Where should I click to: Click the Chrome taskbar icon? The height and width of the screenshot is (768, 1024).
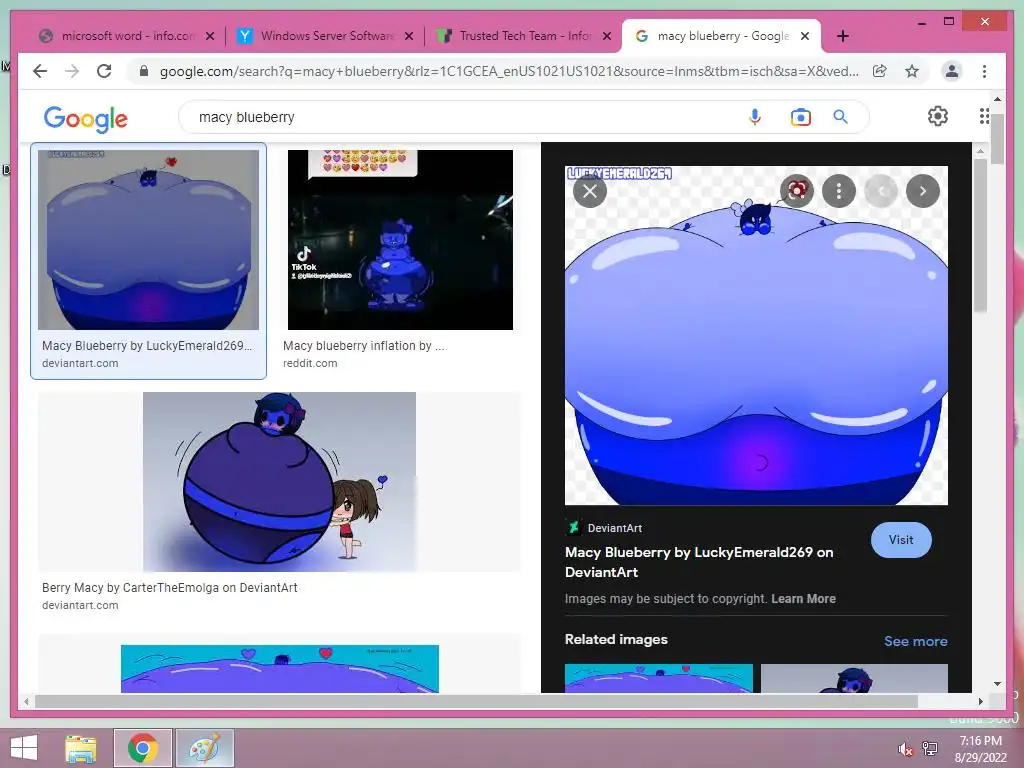[x=142, y=748]
